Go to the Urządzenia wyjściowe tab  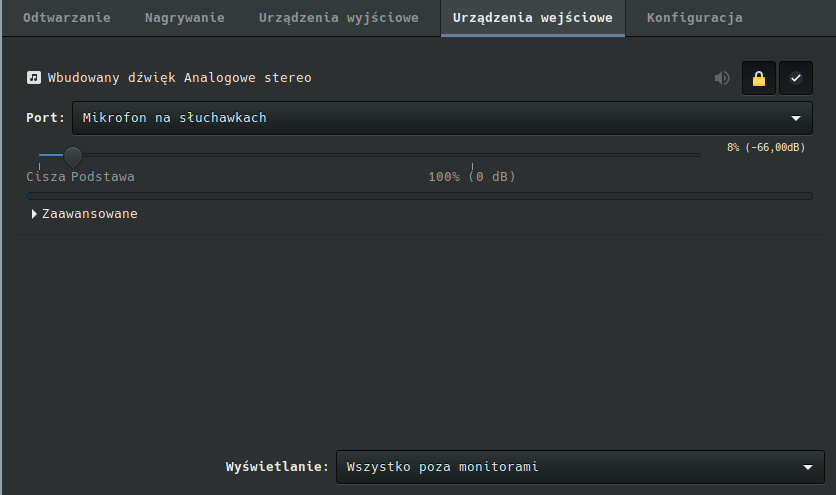click(x=338, y=18)
